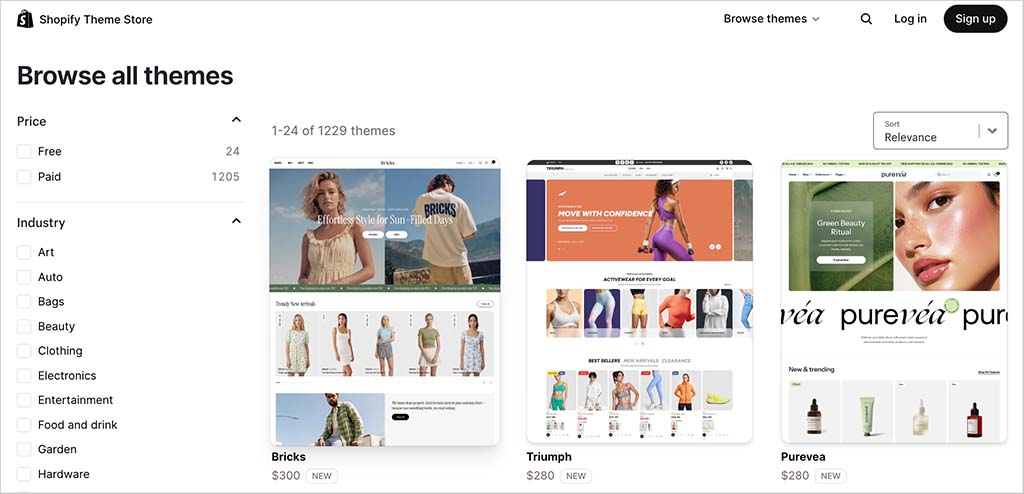The image size is (1024, 494).
Task: Check the Hardware industry filter
Action: [x=24, y=474]
